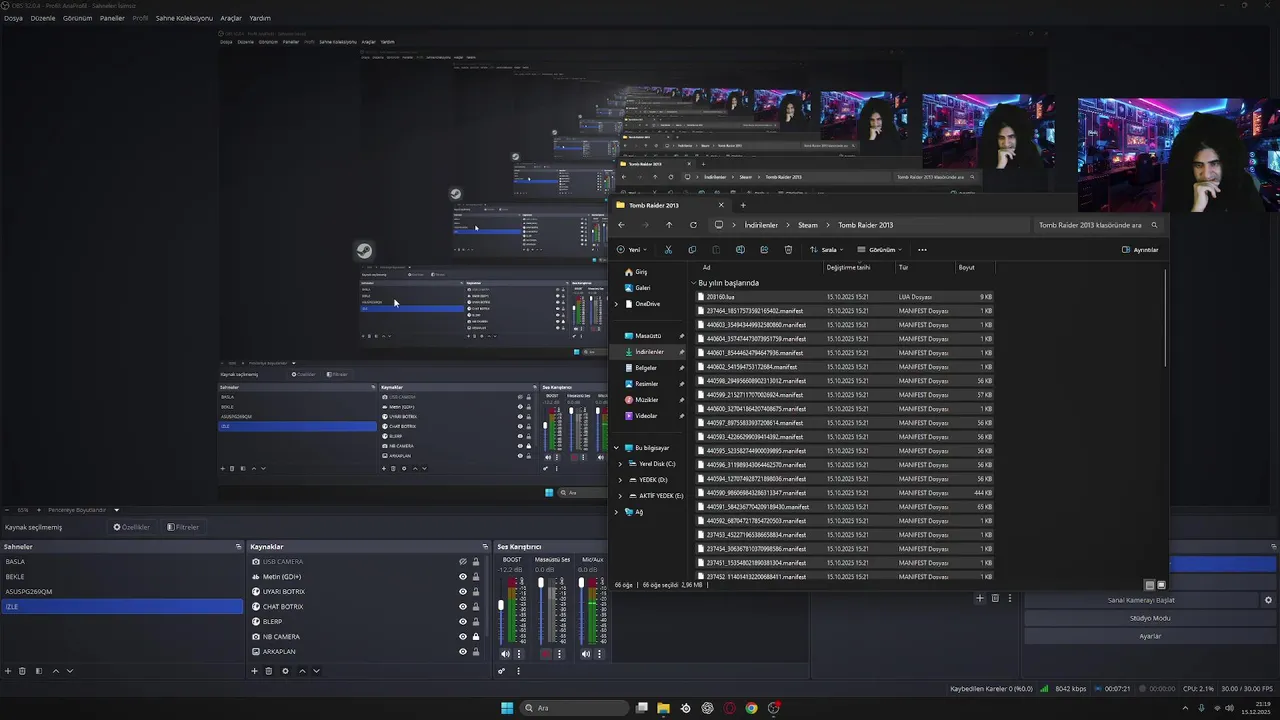Screen dimensions: 1280x720
Task: Open scene filters icon in Sahneler panel
Action: point(39,671)
